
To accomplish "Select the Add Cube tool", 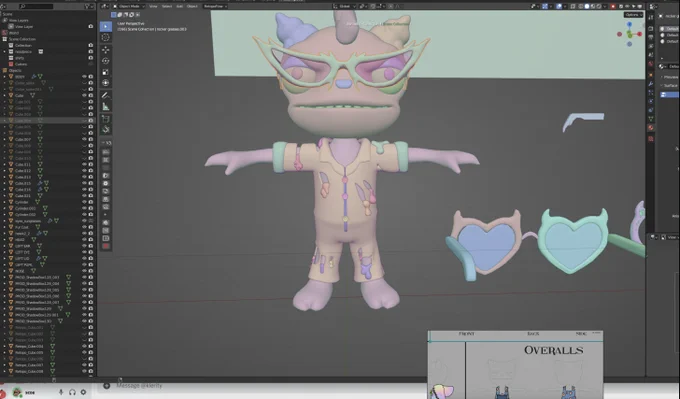I will tap(105, 118).
